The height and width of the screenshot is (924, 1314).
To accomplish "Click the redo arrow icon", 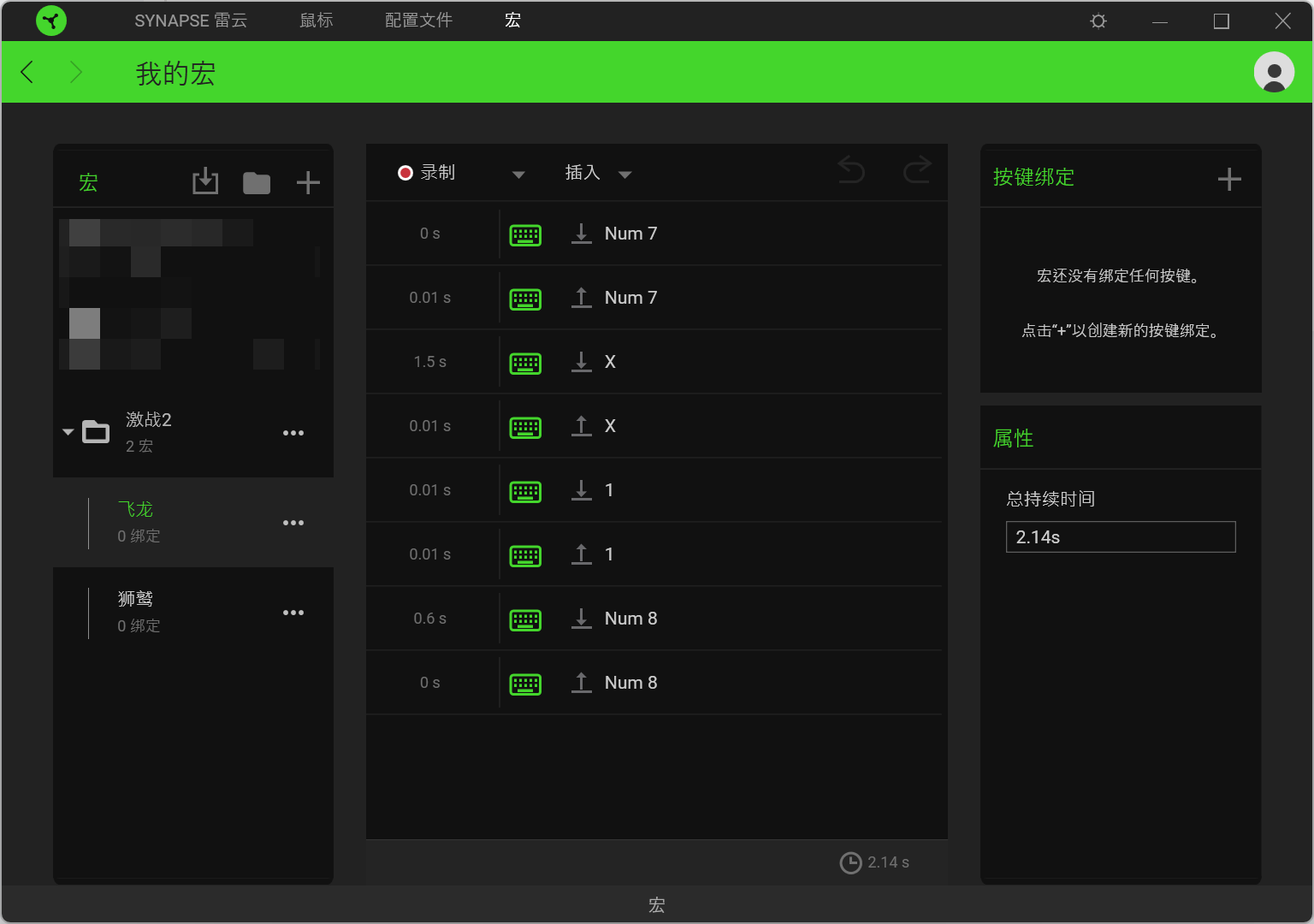I will 917,170.
